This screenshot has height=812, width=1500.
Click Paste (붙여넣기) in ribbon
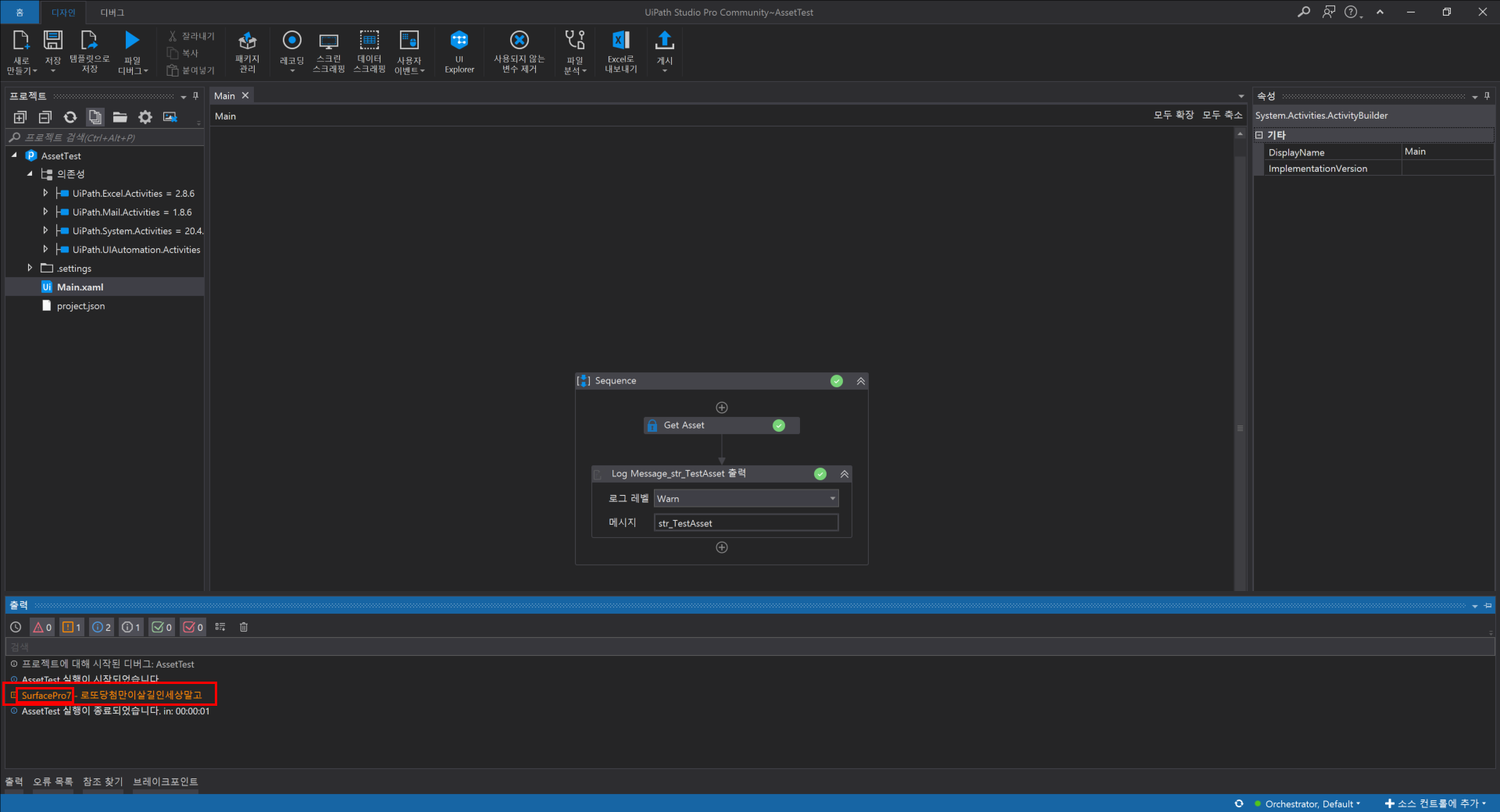click(191, 70)
